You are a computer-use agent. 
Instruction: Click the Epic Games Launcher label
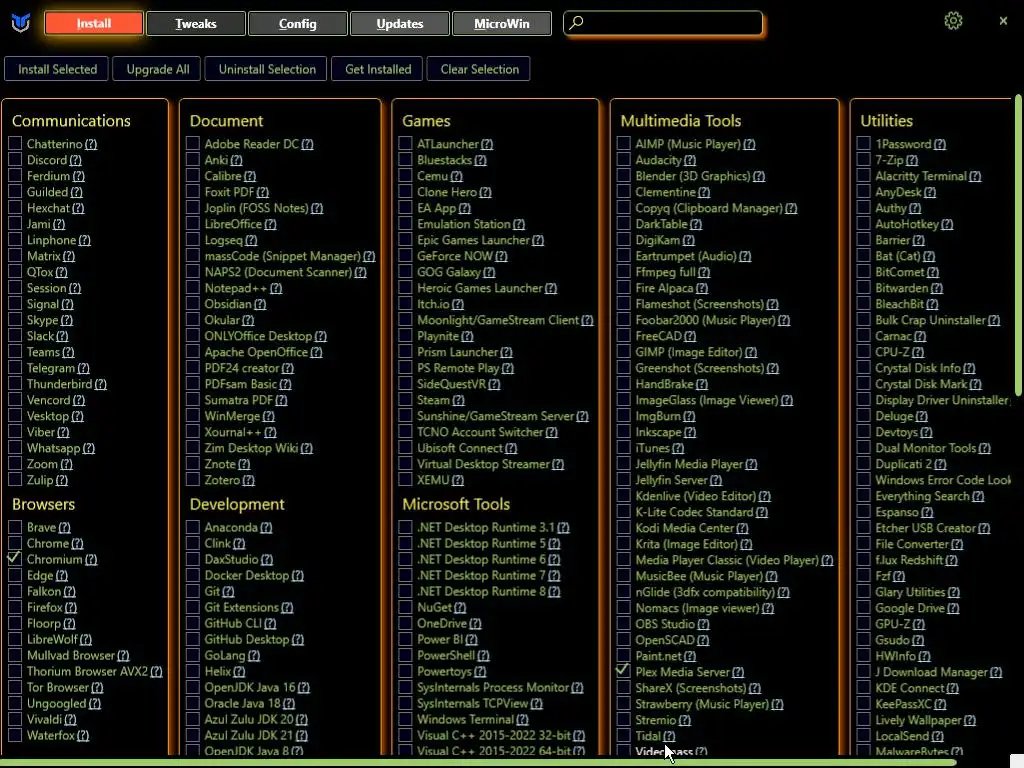(x=473, y=240)
